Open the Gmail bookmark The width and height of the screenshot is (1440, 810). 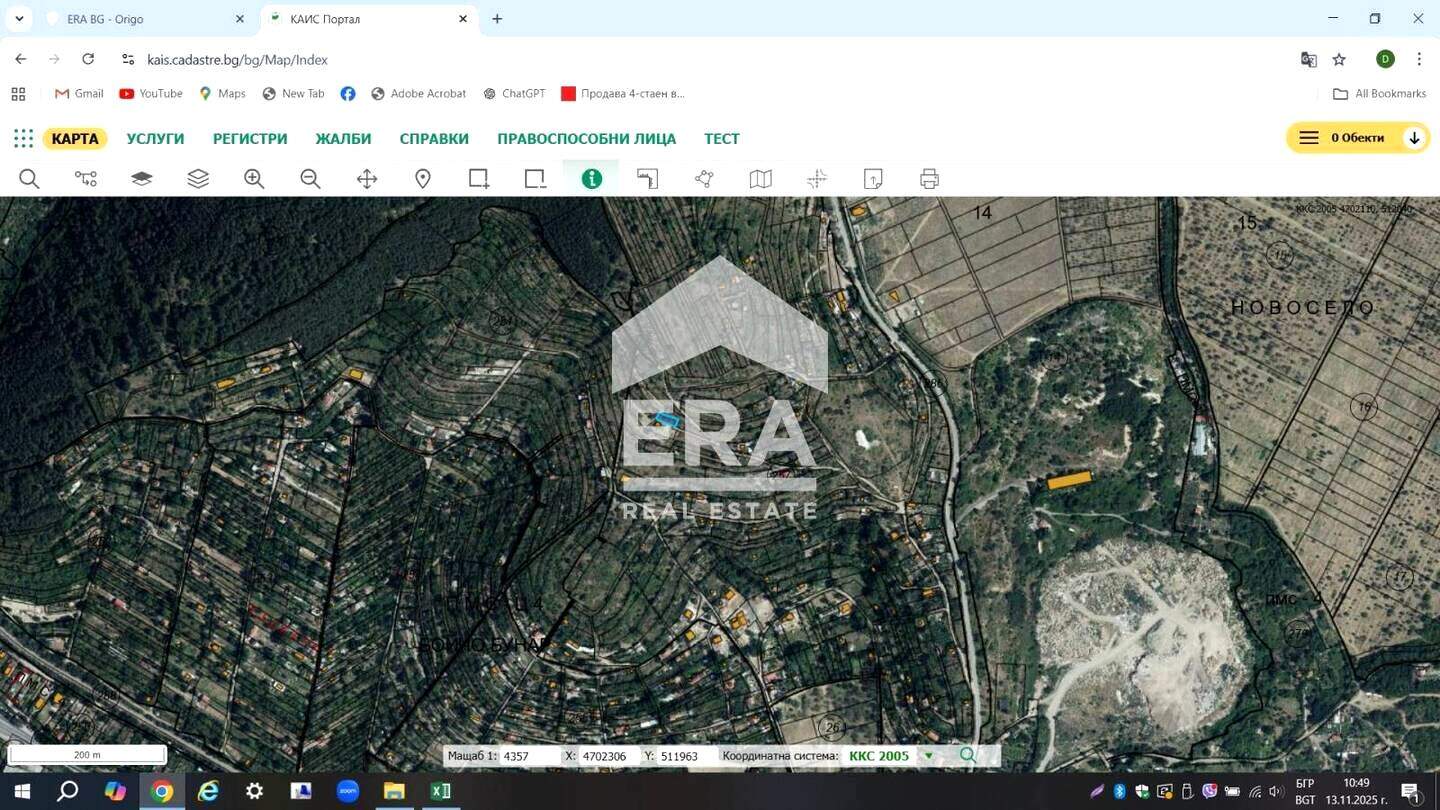[79, 94]
